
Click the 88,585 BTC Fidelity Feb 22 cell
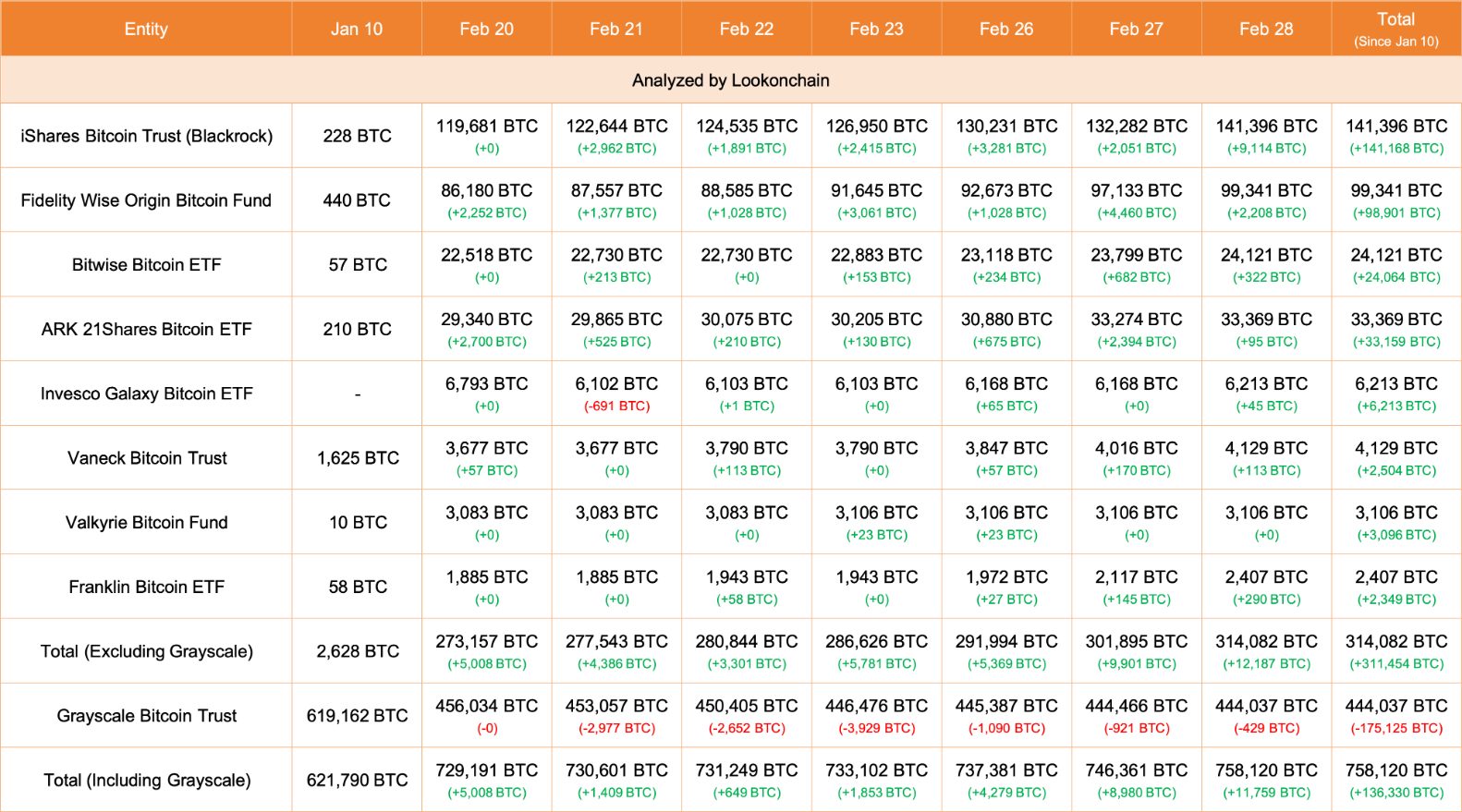[x=747, y=200]
